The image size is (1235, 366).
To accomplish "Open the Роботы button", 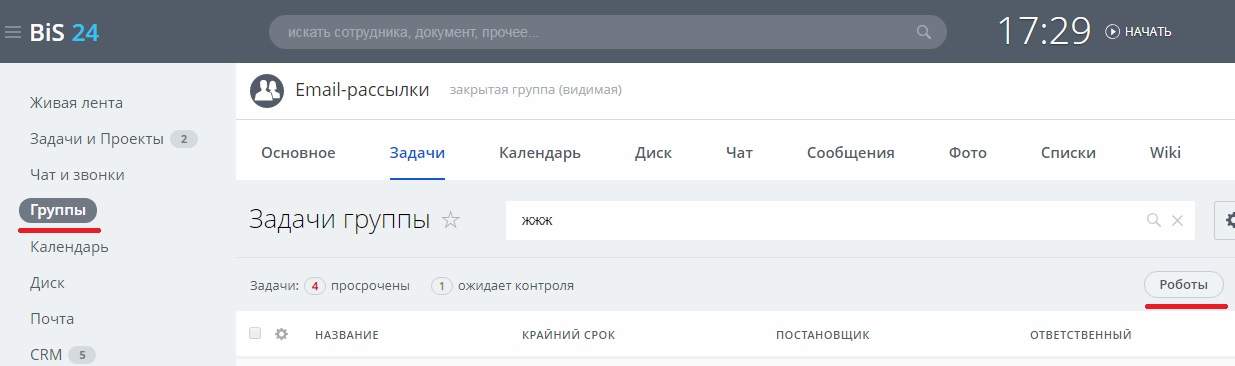I will [1184, 285].
